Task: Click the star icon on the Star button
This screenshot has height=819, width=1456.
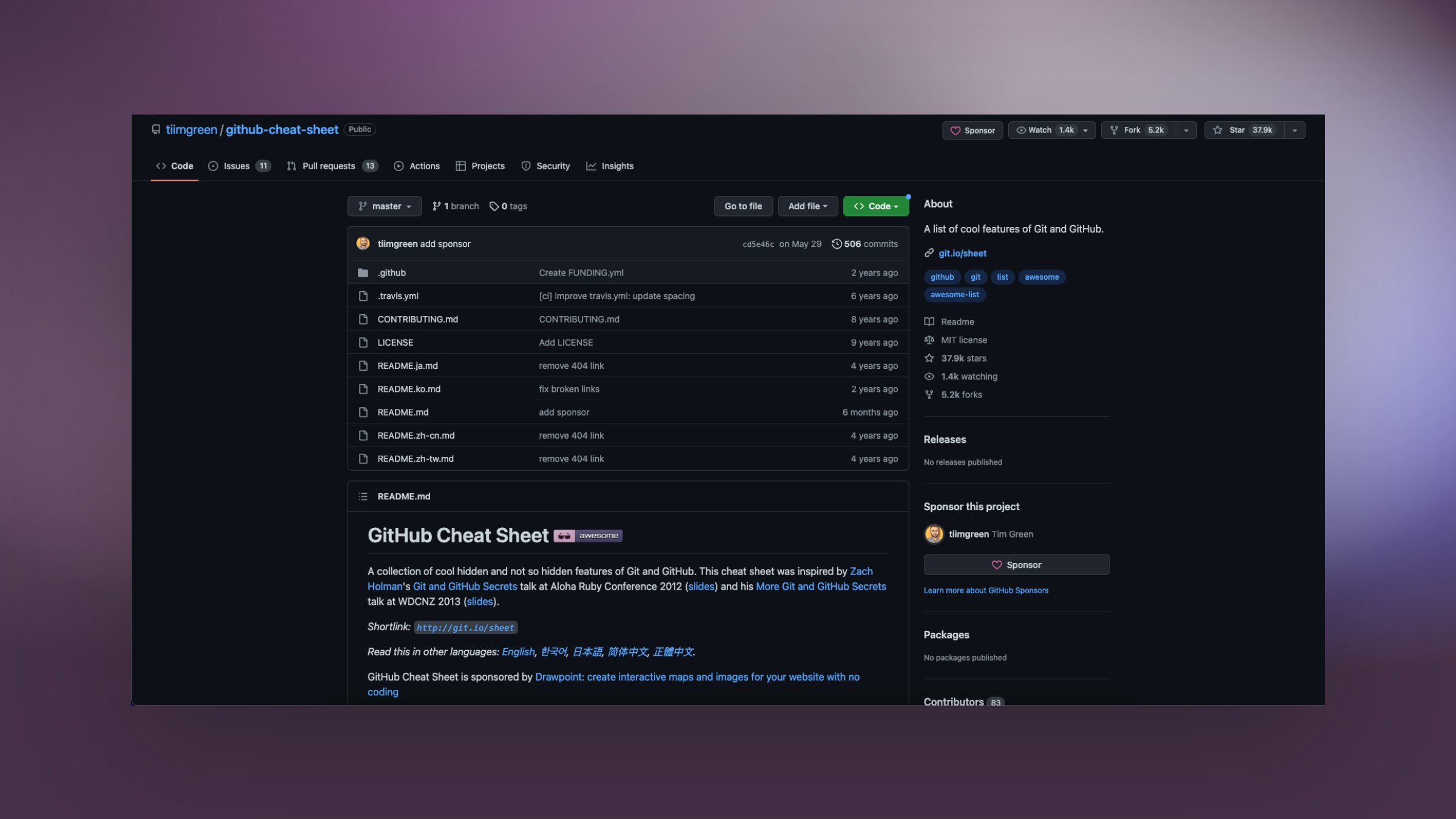Action: point(1217,129)
